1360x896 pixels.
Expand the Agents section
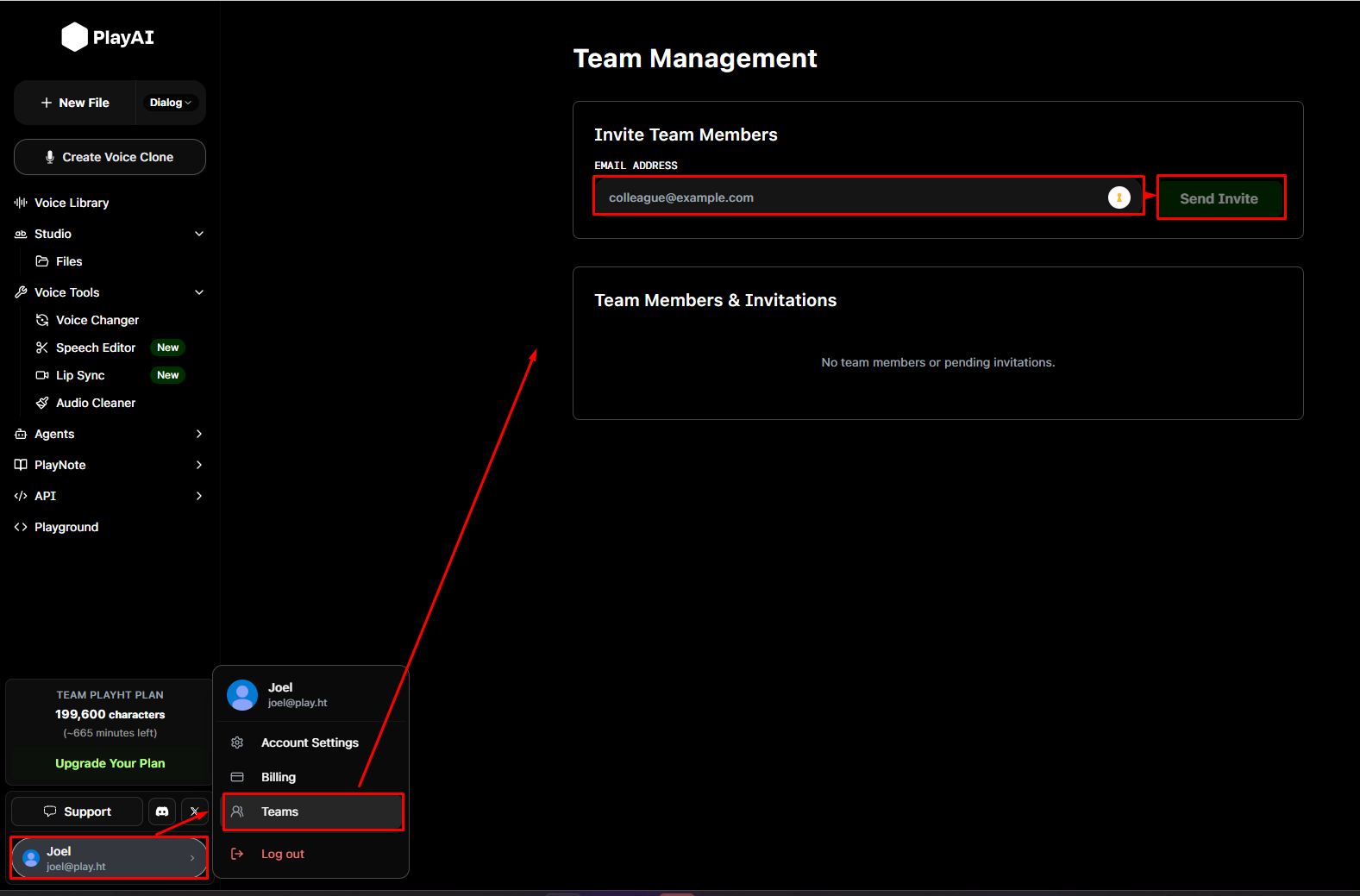click(x=199, y=434)
